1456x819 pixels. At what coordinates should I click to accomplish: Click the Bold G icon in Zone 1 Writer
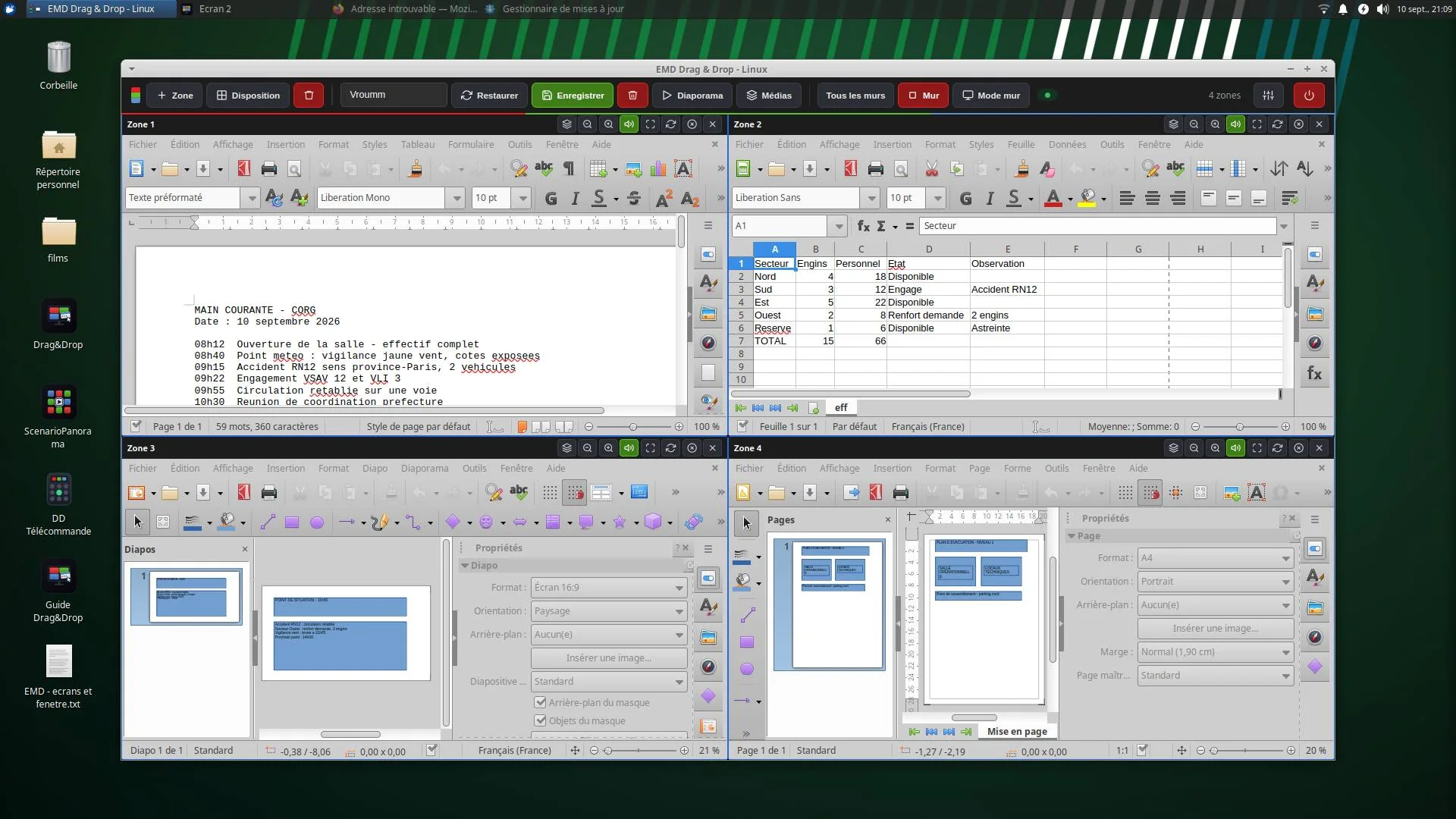(x=551, y=199)
